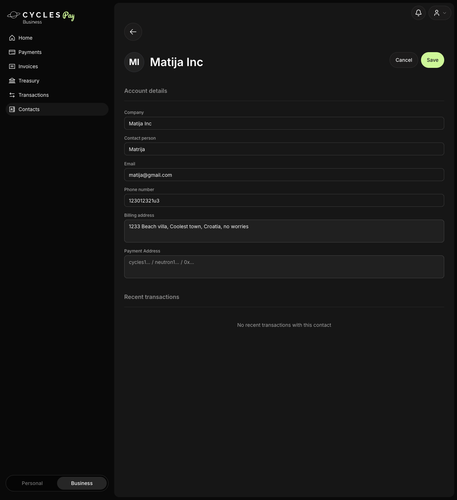Open Payments in the sidebar
Viewport: 457px width, 500px height.
click(x=57, y=52)
